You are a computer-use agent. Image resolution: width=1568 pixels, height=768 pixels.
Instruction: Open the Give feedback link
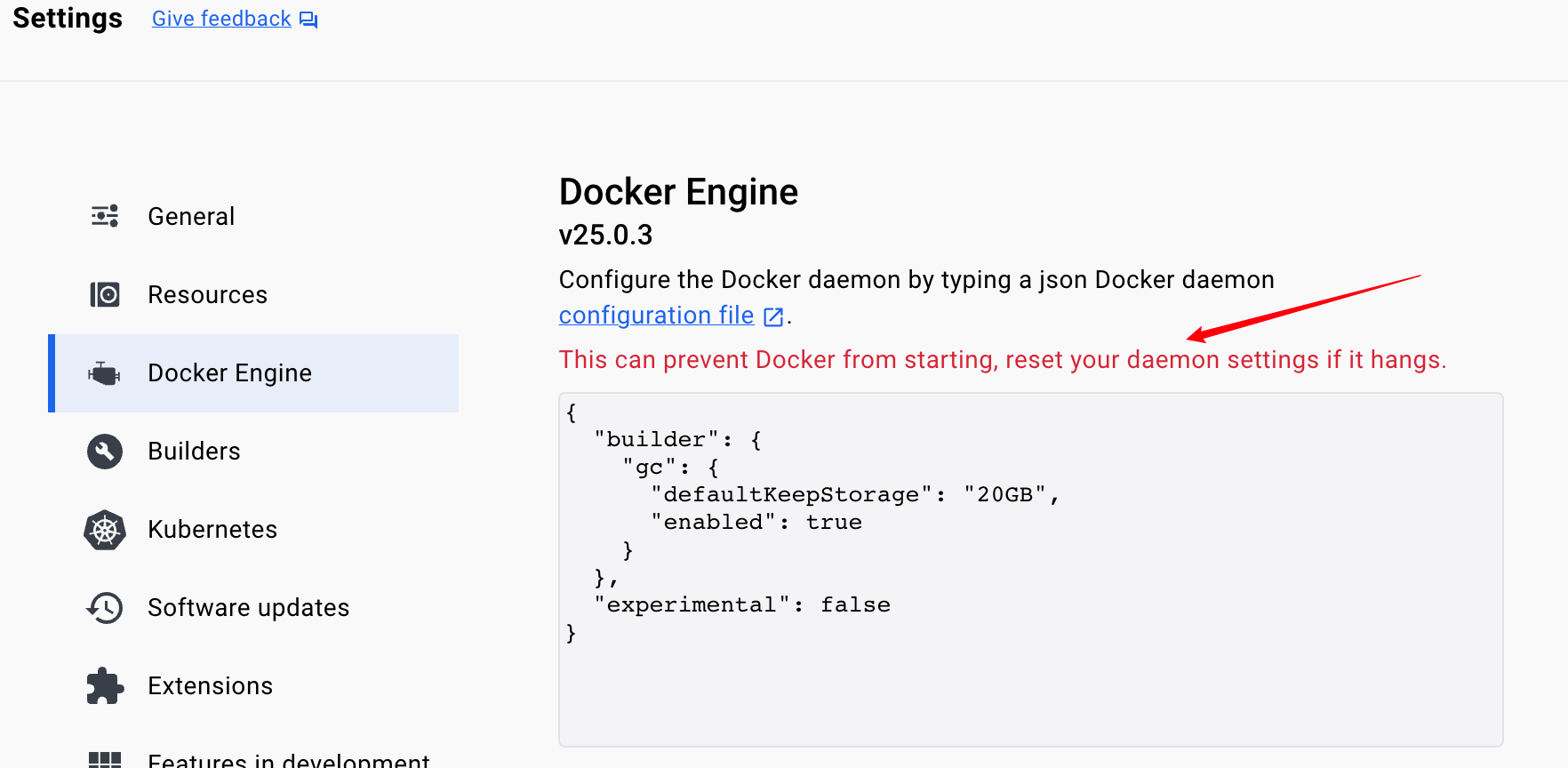221,19
